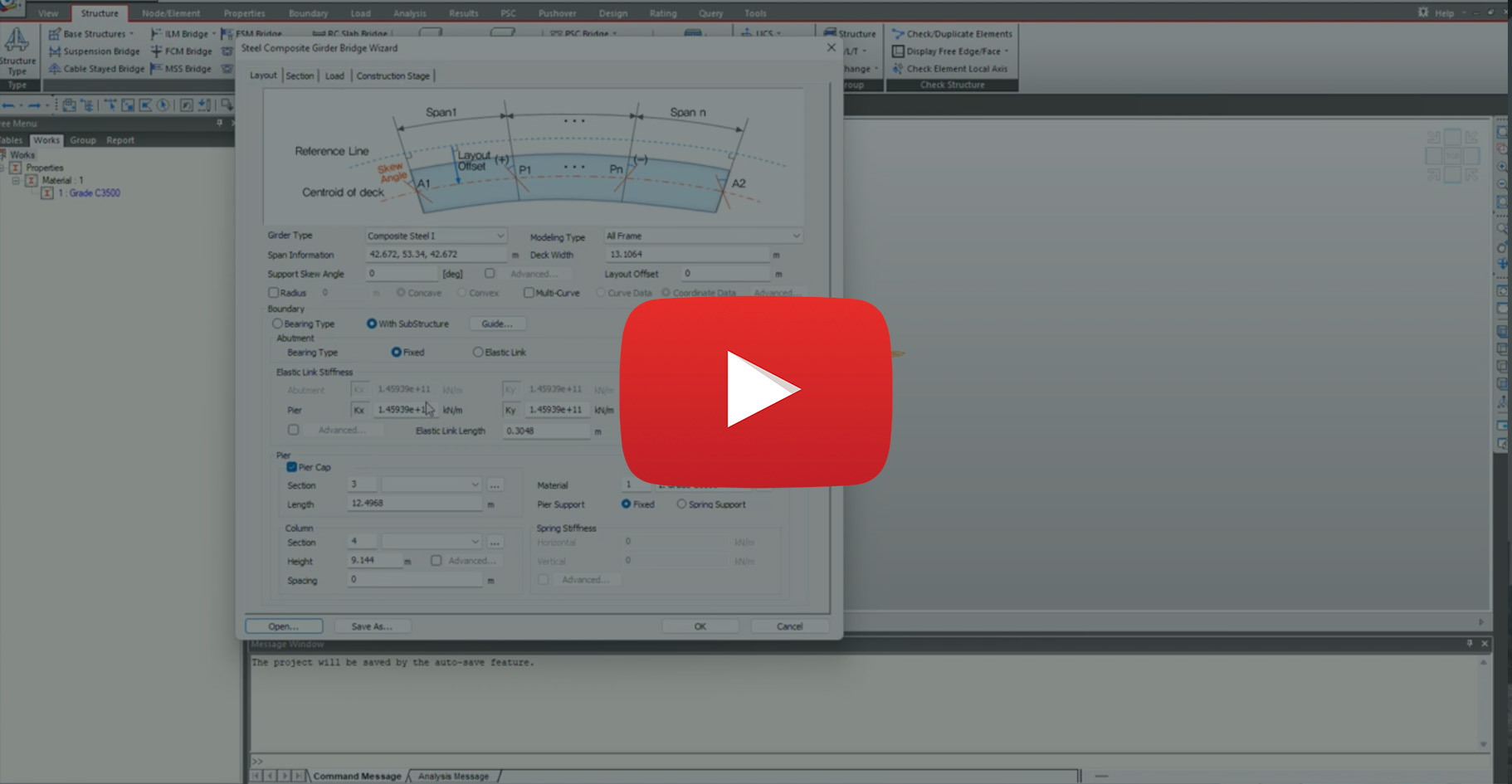Viewport: 1512px width, 784px height.
Task: Open the ILM Bridge wizard
Action: 179,34
